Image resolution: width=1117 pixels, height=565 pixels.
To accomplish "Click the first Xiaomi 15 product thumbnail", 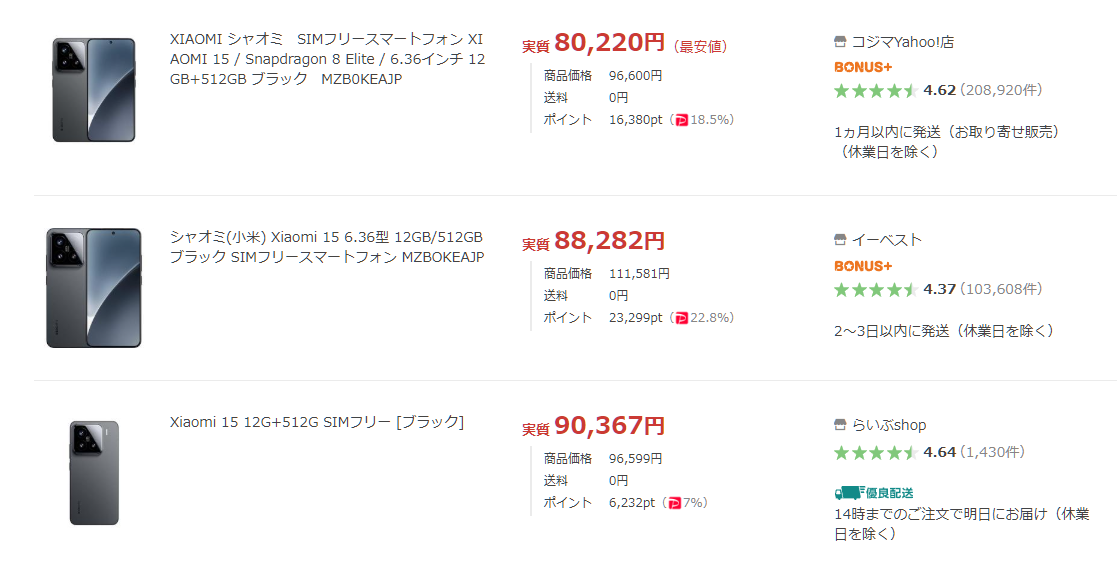I will (x=94, y=90).
